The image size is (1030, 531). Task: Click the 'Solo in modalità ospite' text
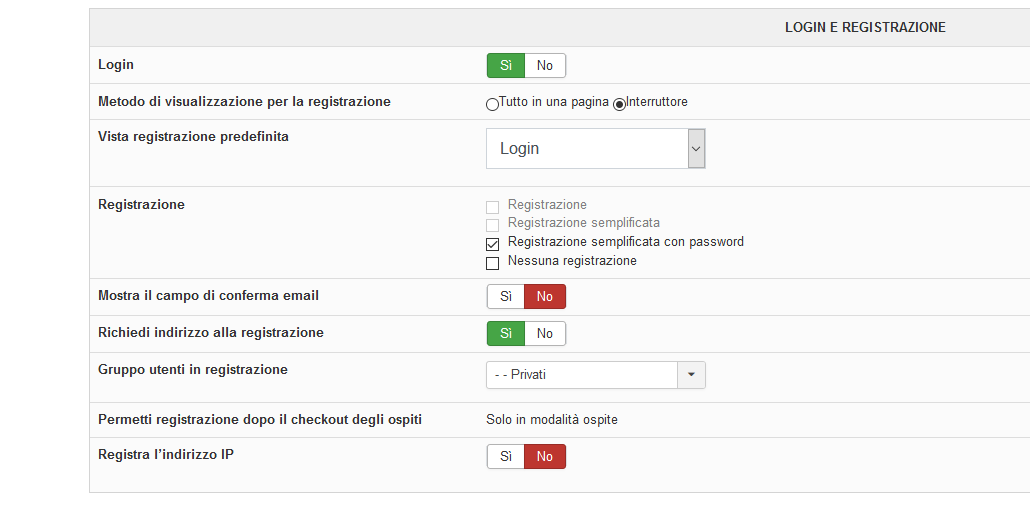[x=552, y=420]
